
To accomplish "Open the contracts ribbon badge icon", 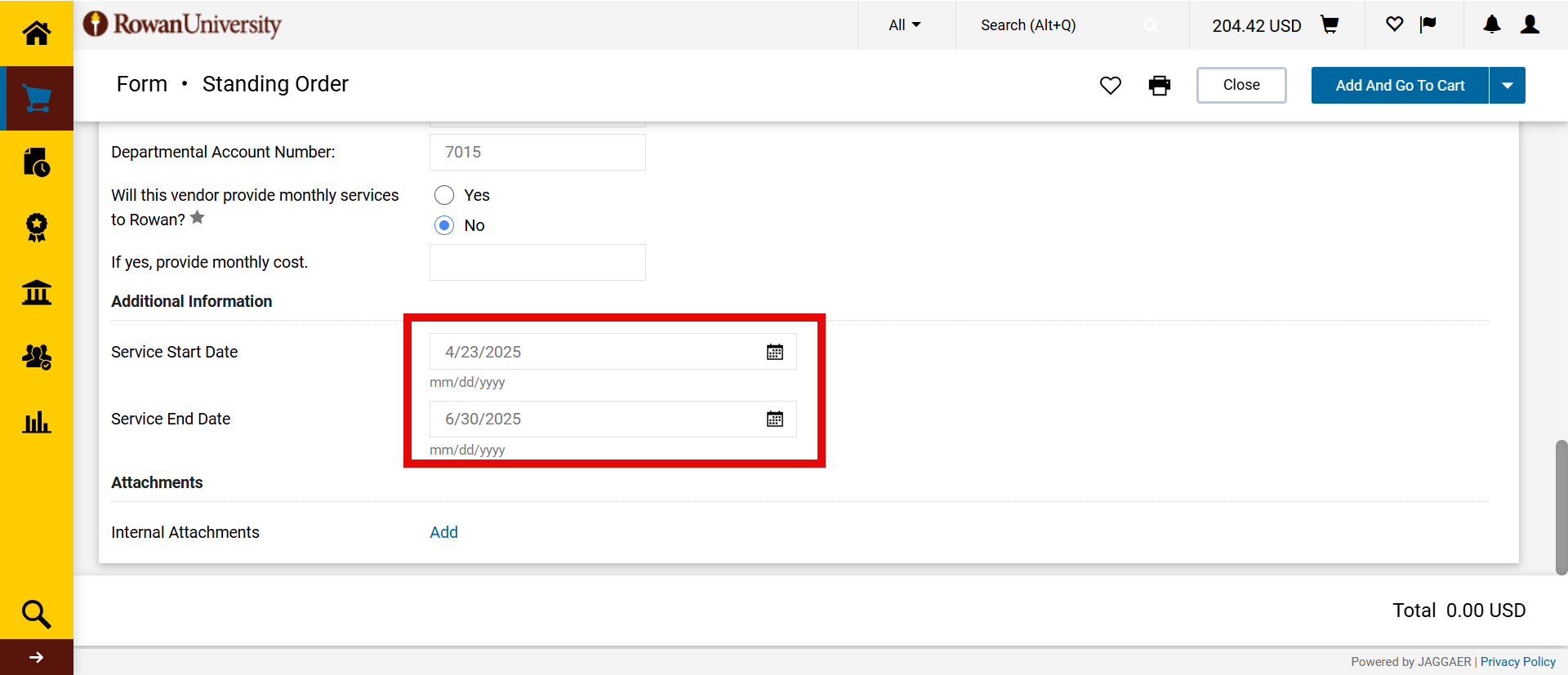I will (36, 227).
